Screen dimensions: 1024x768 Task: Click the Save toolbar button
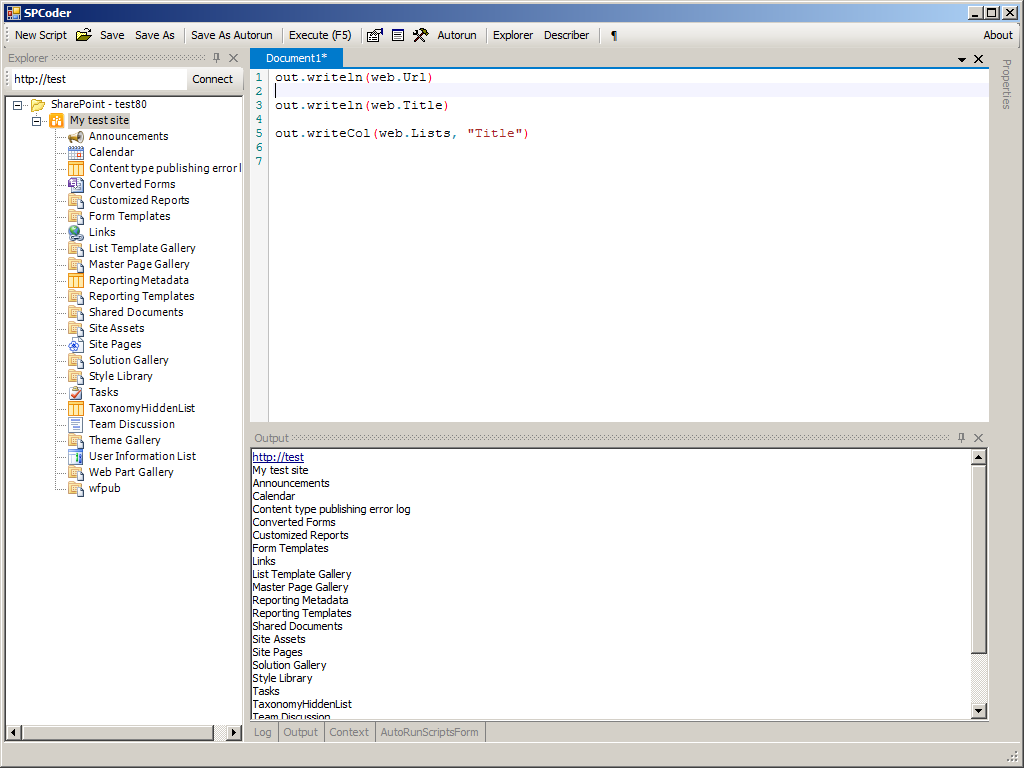click(x=112, y=35)
